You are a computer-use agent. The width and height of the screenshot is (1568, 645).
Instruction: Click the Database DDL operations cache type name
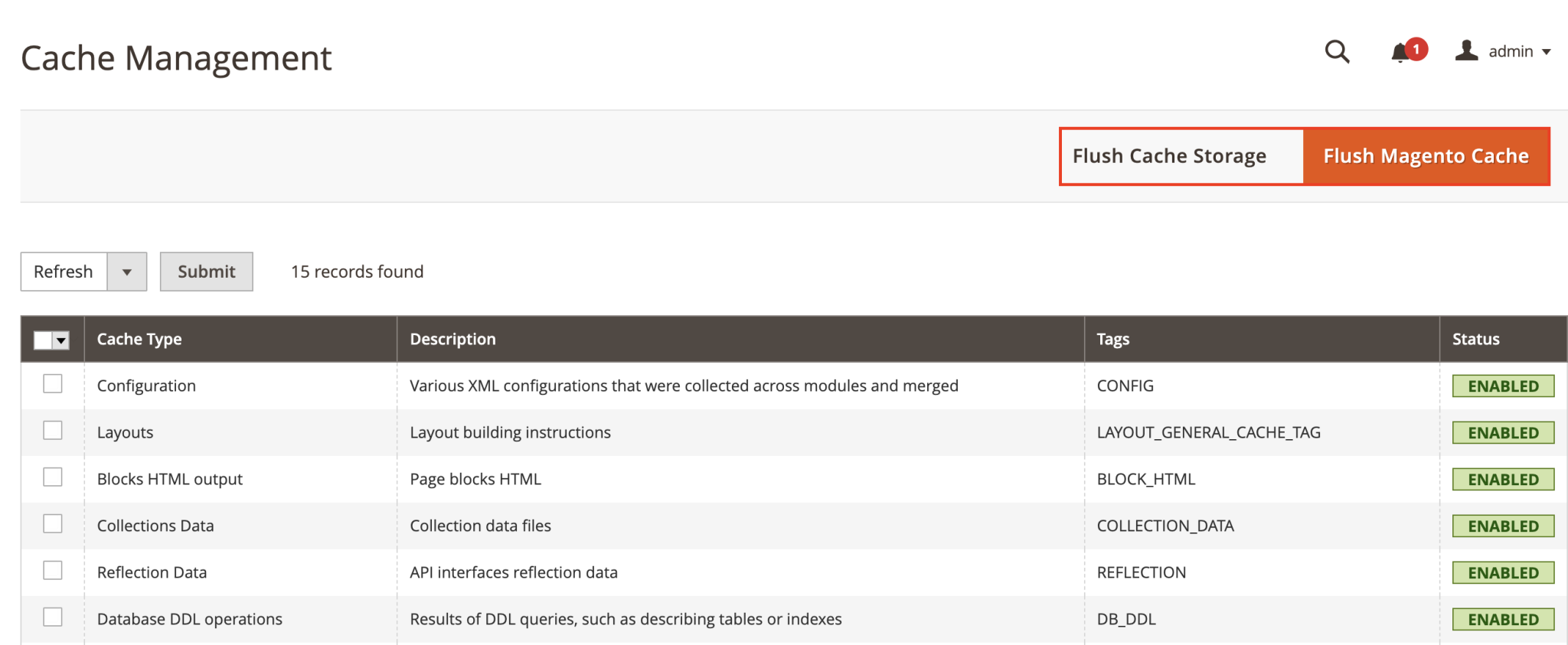[x=190, y=619]
